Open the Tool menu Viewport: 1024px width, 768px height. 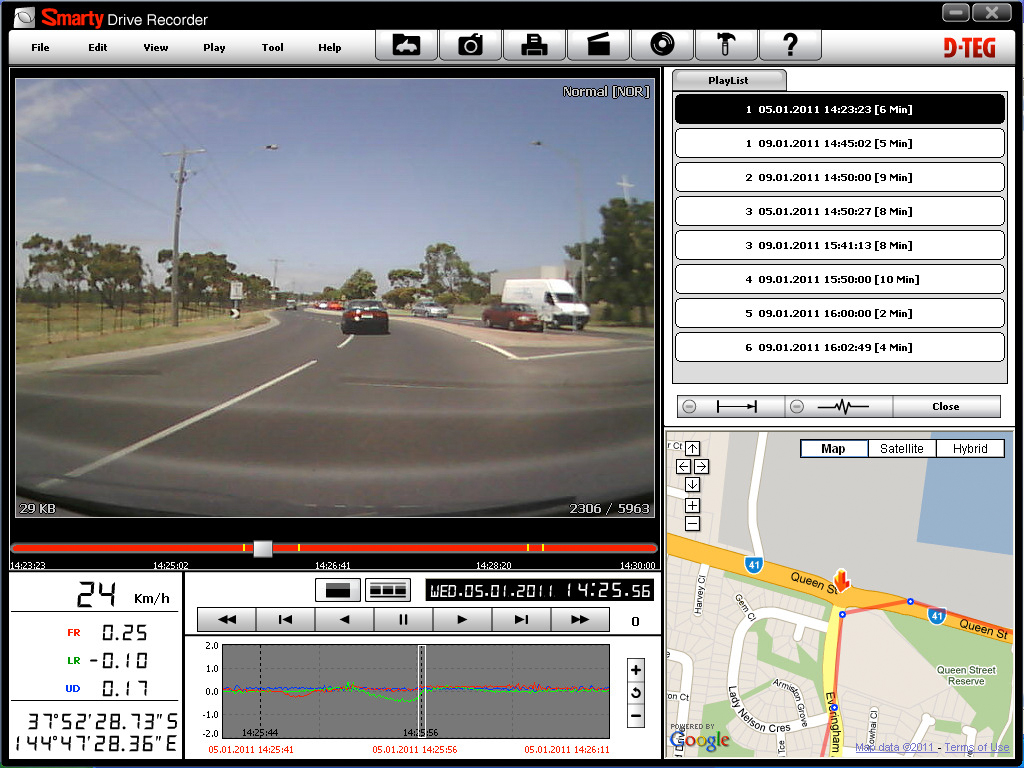[272, 47]
